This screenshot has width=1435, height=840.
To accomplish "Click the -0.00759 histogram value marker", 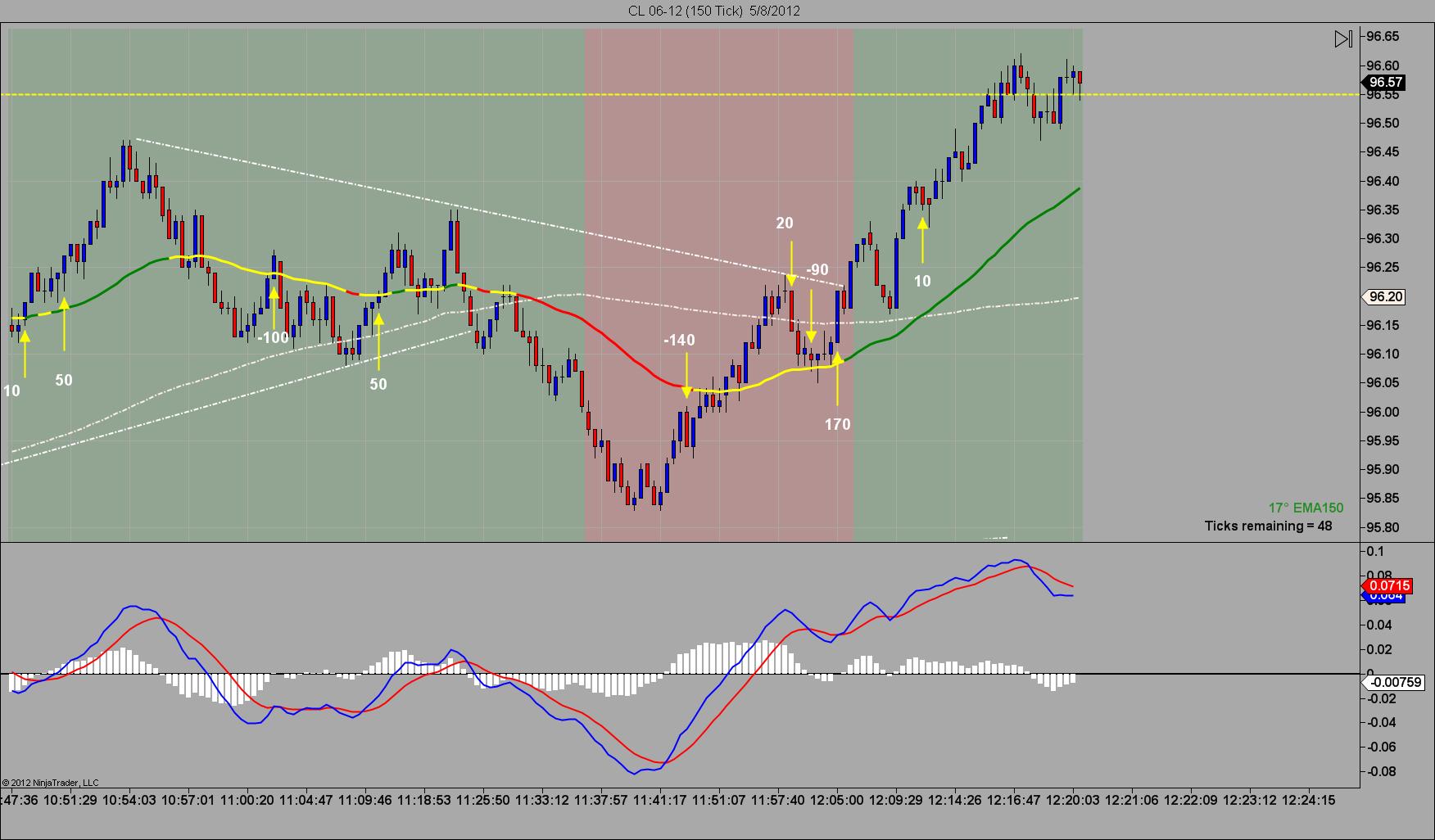I will coord(1393,682).
